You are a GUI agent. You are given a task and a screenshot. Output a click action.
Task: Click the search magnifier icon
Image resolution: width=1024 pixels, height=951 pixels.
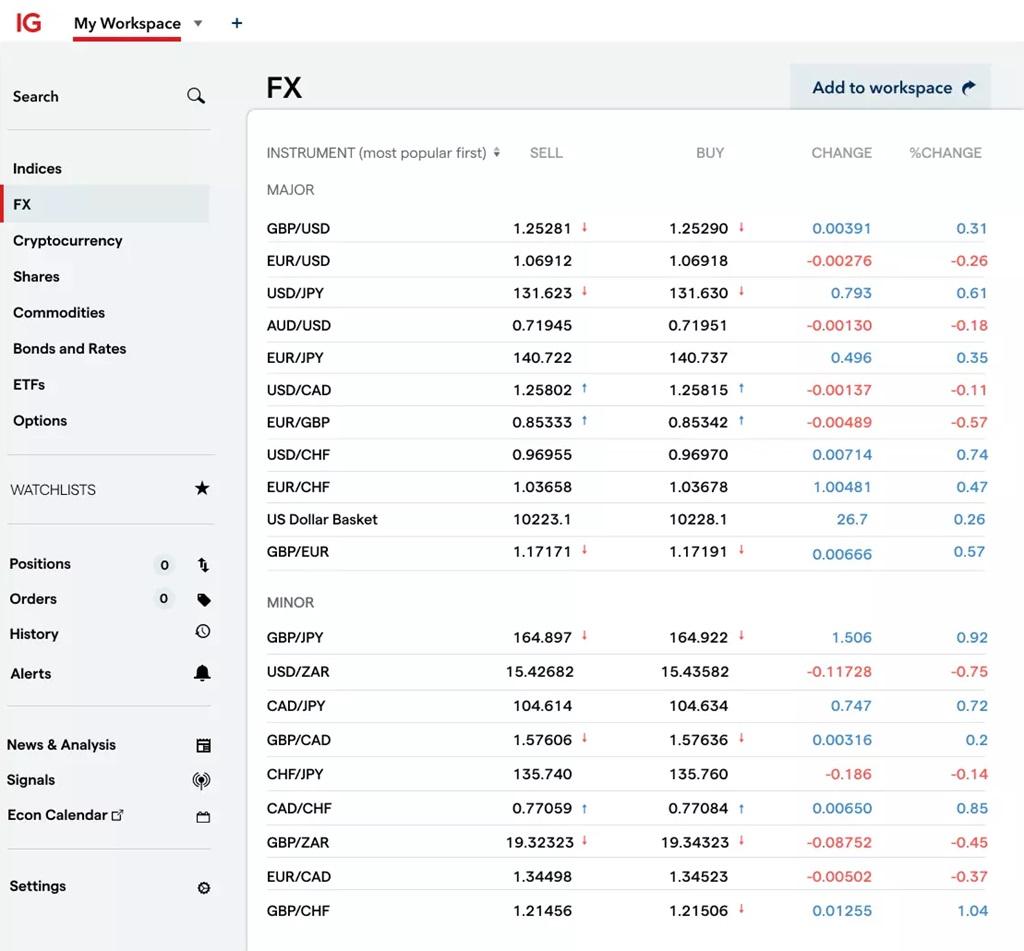click(x=196, y=96)
